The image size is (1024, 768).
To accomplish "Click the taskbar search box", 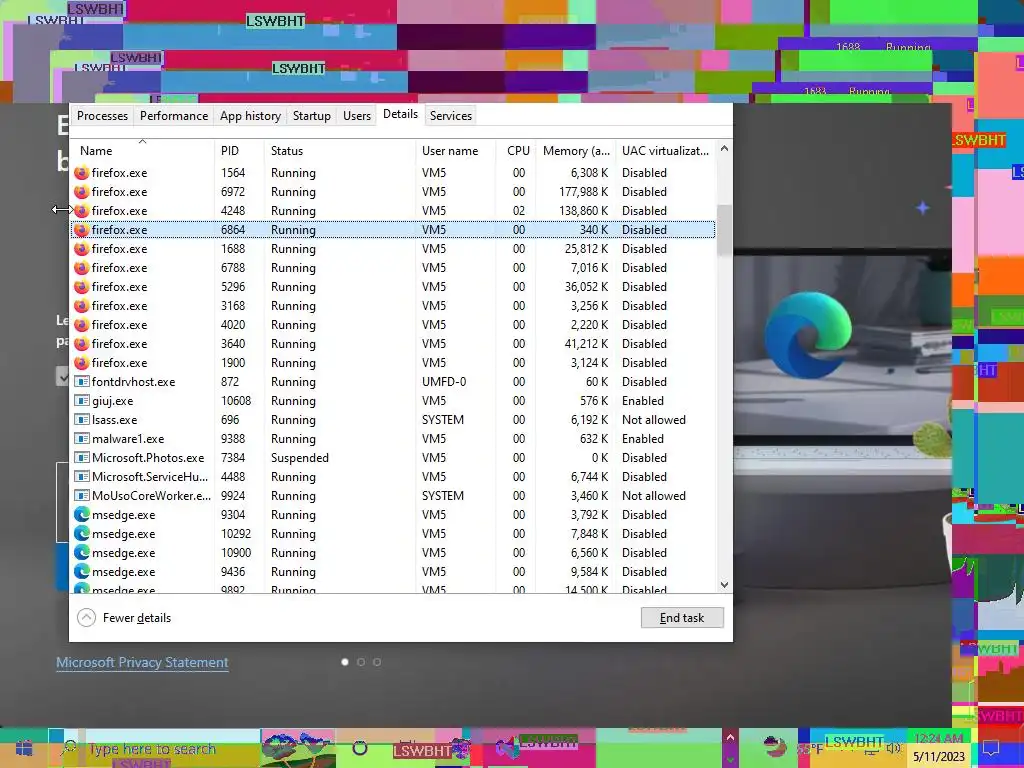I will 153,749.
